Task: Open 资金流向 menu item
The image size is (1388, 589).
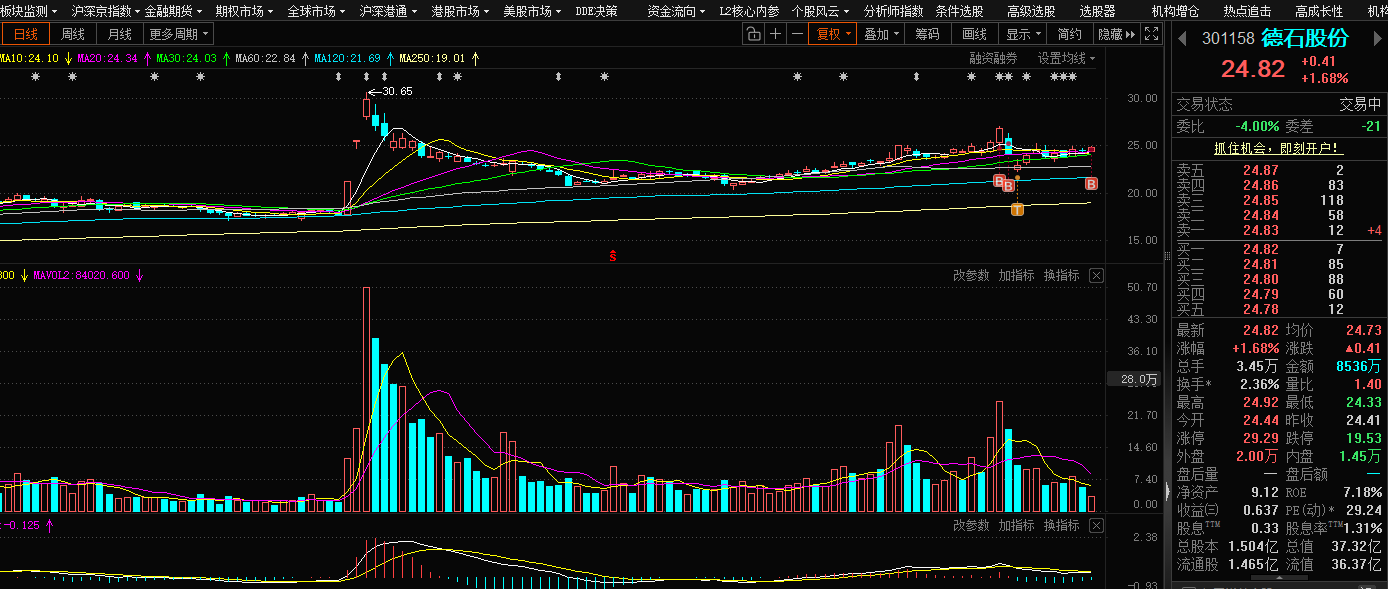Action: [677, 11]
